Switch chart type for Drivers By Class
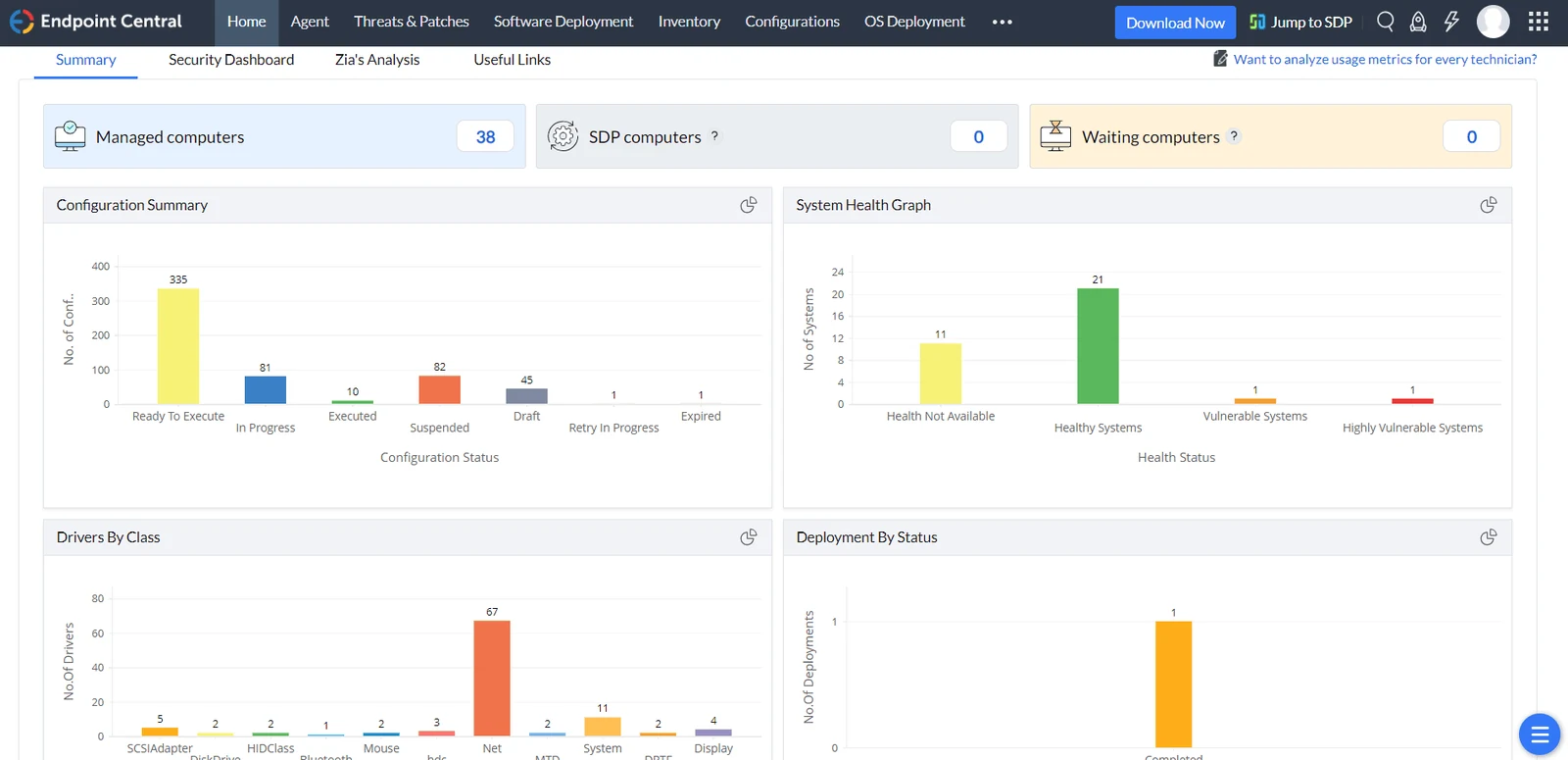The width and height of the screenshot is (1568, 760). pos(749,537)
